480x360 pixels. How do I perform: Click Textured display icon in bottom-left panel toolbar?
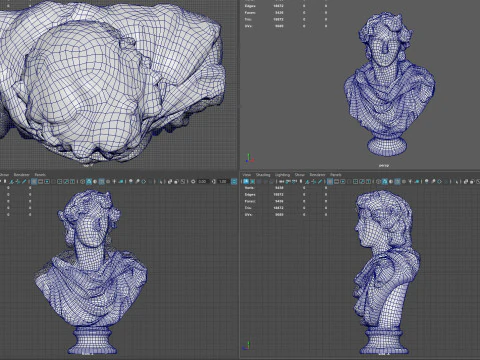click(108, 182)
